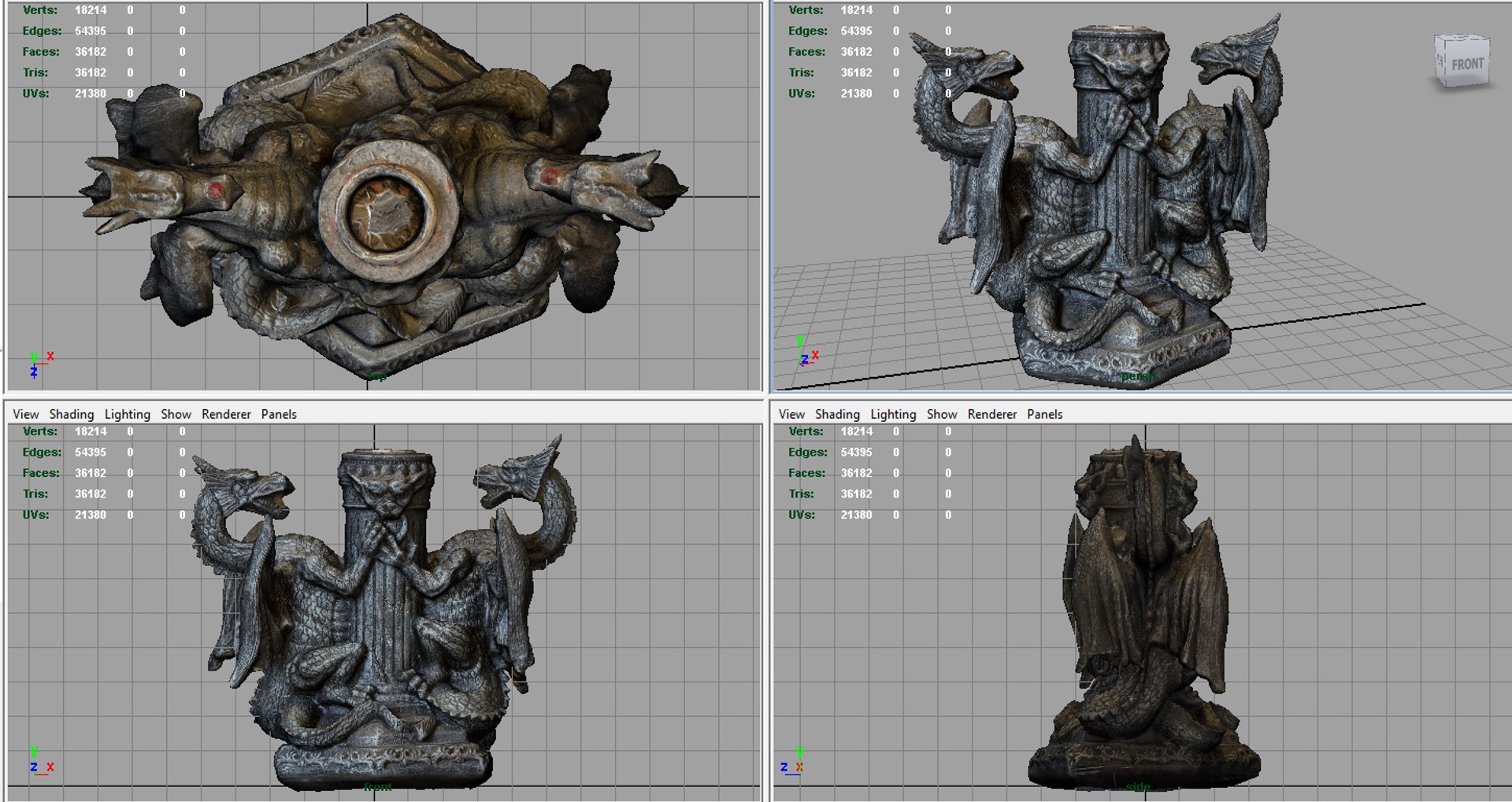Screen dimensions: 1512x802
Task: Open Panels menu in front viewport panel
Action: tap(279, 414)
